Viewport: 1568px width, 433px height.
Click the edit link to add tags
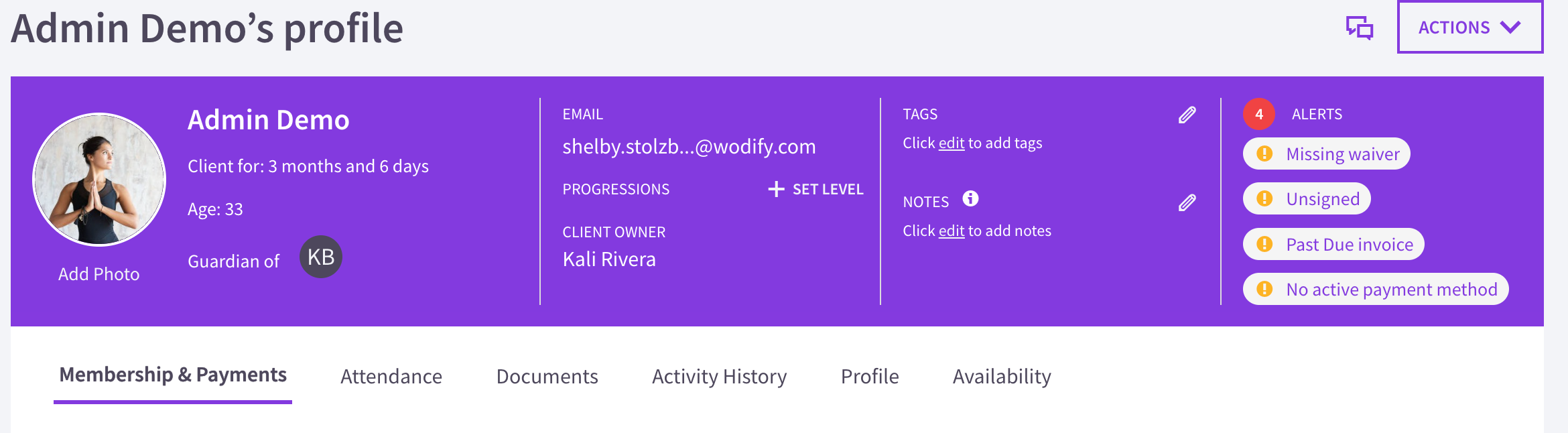click(x=952, y=143)
